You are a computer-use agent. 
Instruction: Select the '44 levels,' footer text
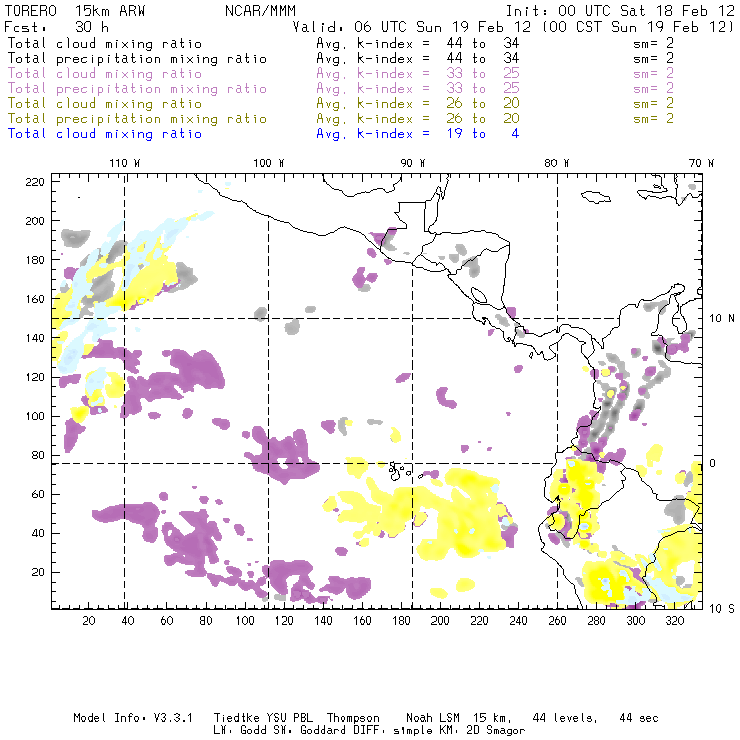(565, 718)
